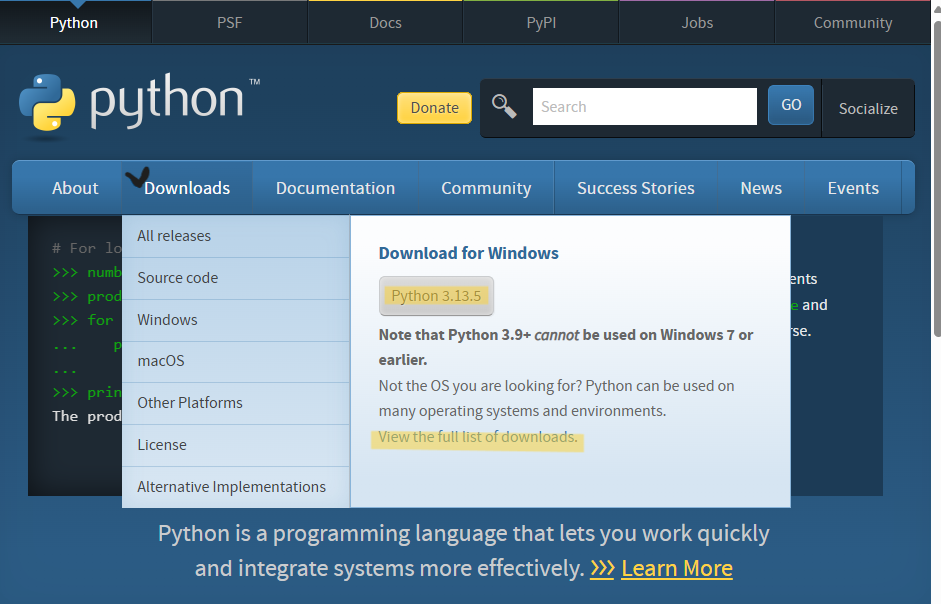This screenshot has height=604, width=941.
Task: Select the Community top site tab
Action: pos(853,23)
